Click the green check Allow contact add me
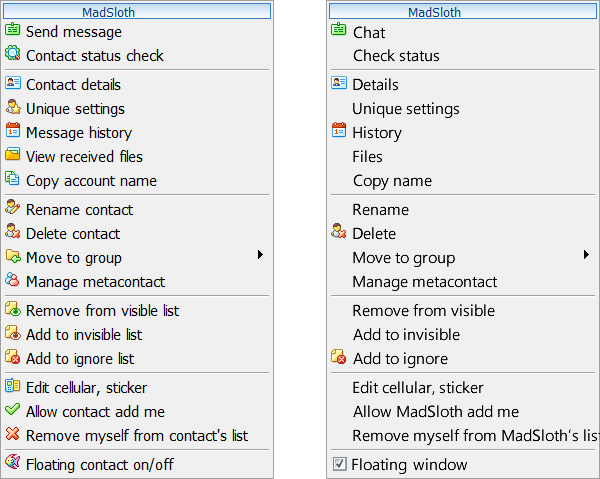 [12, 411]
